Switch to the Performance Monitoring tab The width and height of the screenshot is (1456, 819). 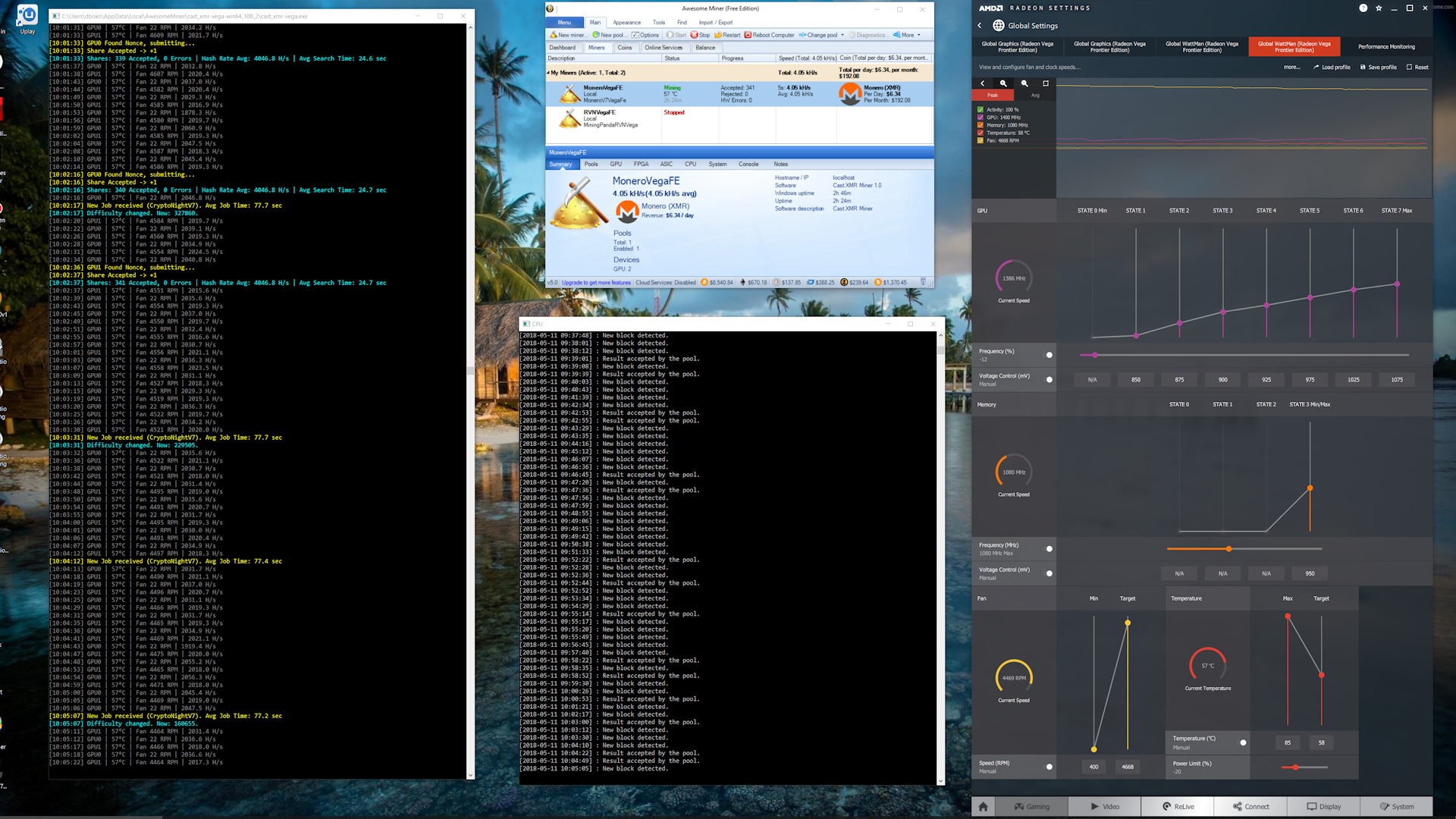click(1385, 46)
